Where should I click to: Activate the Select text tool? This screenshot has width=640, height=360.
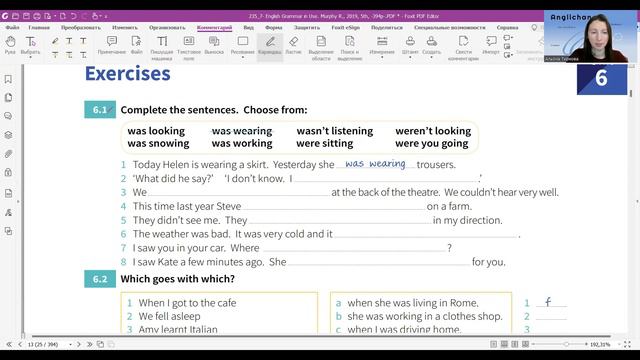[31, 44]
